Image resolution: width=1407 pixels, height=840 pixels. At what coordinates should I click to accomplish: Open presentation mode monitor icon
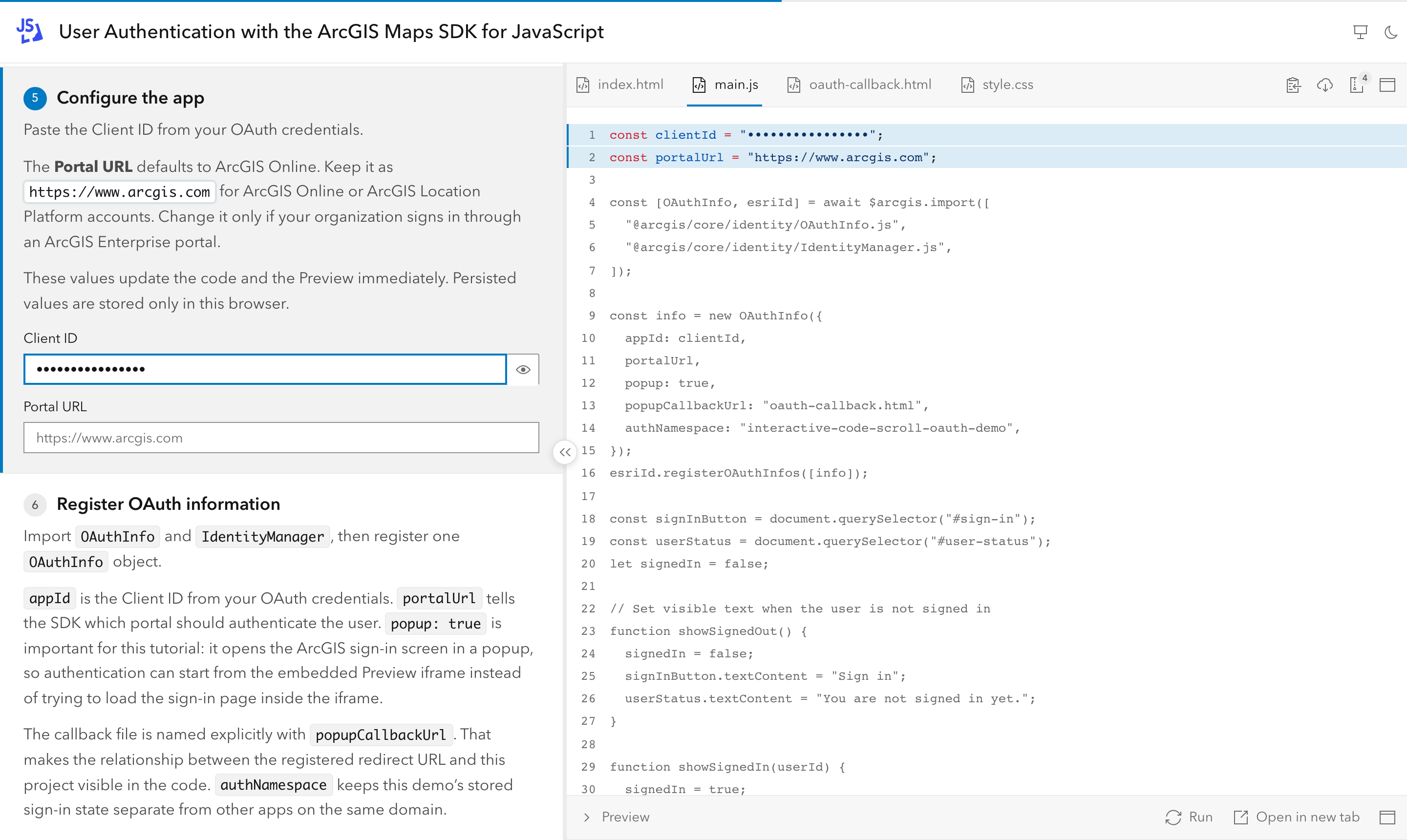click(x=1360, y=32)
